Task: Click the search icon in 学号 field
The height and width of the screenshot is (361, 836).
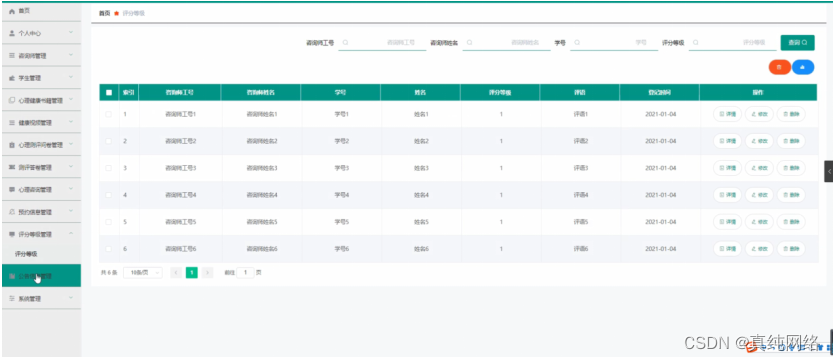Action: 577,42
